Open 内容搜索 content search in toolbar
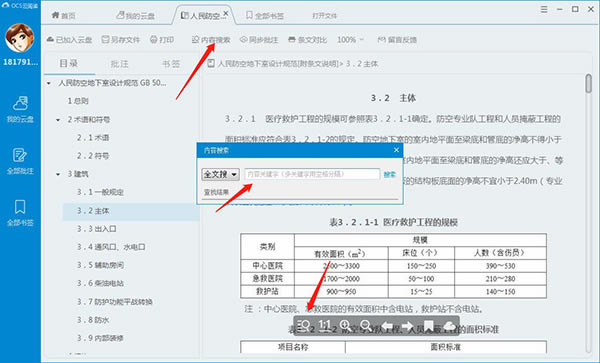Image resolution: width=600 pixels, height=363 pixels. pyautogui.click(x=211, y=40)
